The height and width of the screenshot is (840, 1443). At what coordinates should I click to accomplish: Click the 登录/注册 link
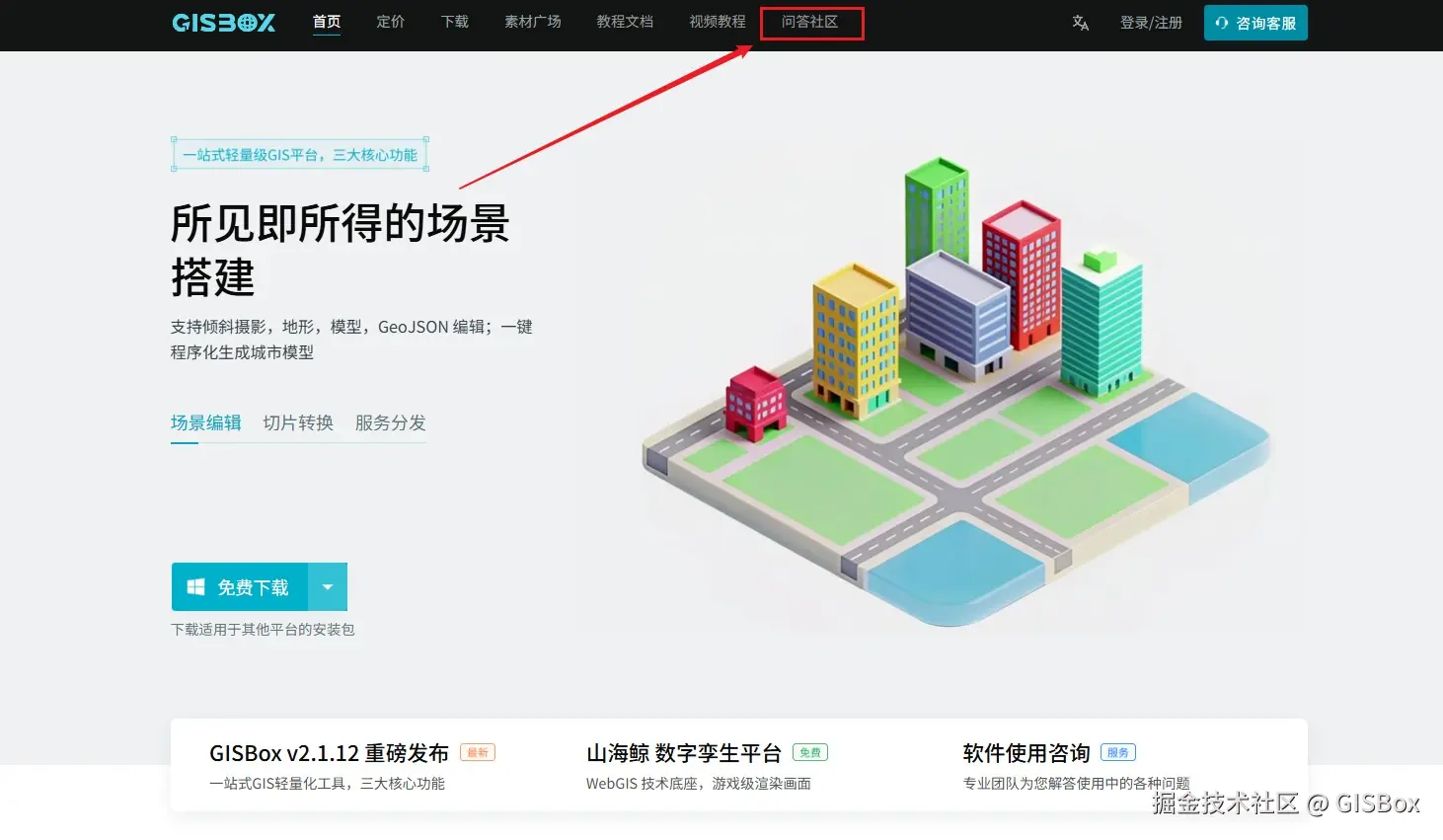click(1151, 23)
